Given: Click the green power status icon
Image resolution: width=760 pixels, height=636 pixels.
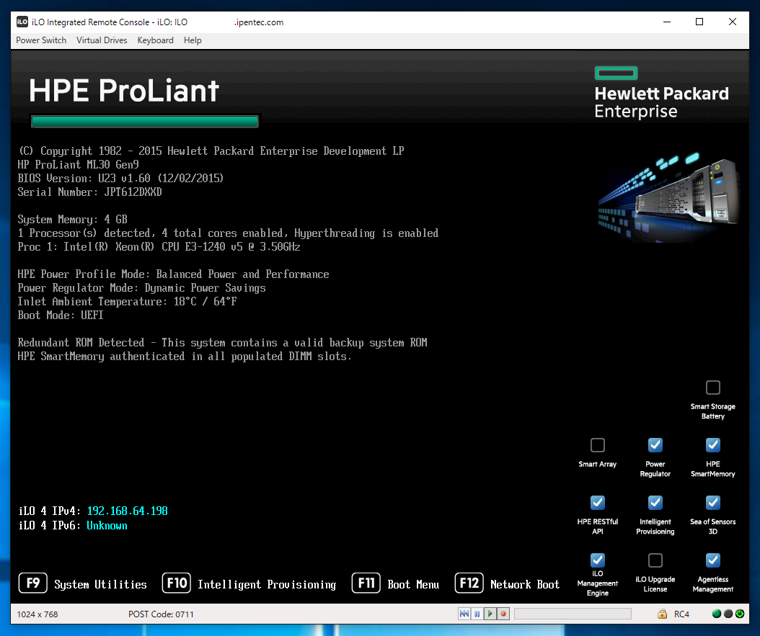Looking at the screenshot, I should tap(740, 614).
